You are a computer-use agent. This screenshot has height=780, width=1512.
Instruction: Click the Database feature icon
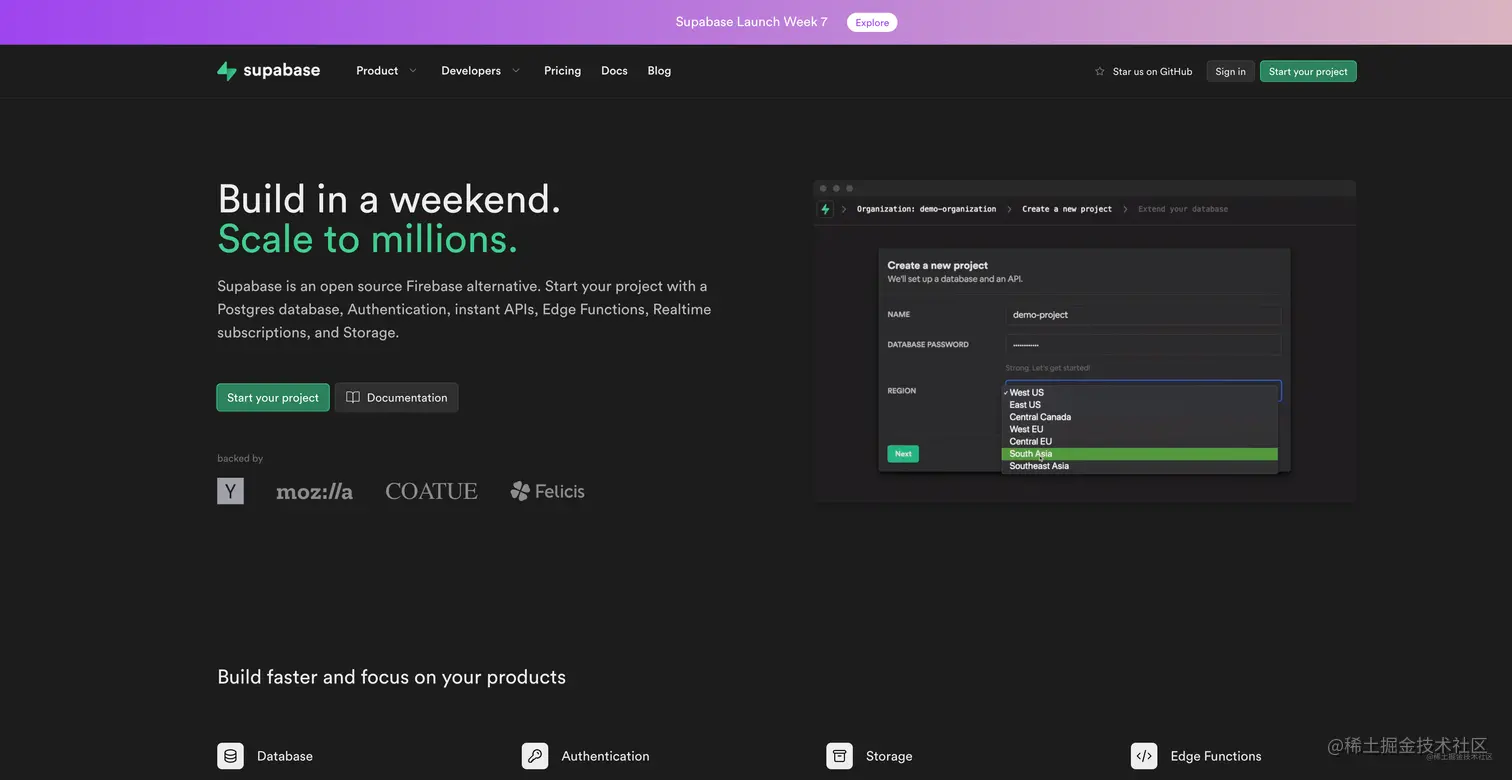[230, 756]
